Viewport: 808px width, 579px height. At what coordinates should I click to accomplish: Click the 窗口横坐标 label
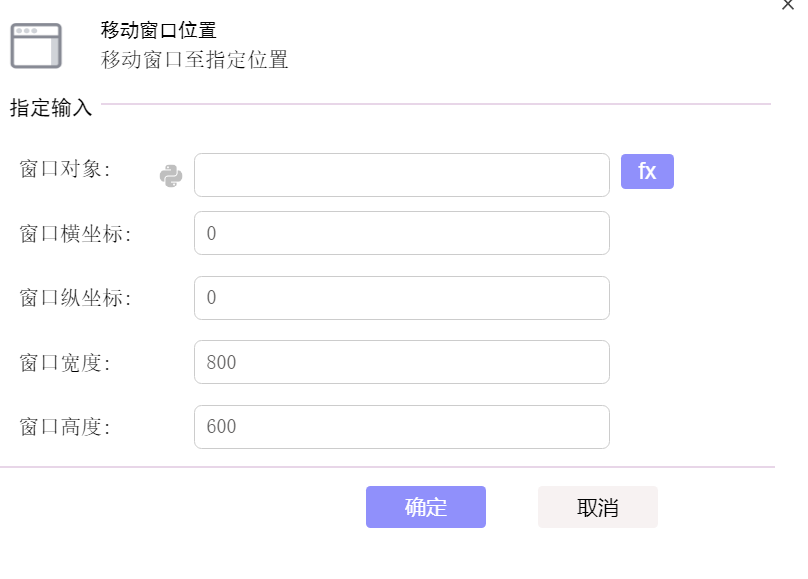pyautogui.click(x=75, y=233)
